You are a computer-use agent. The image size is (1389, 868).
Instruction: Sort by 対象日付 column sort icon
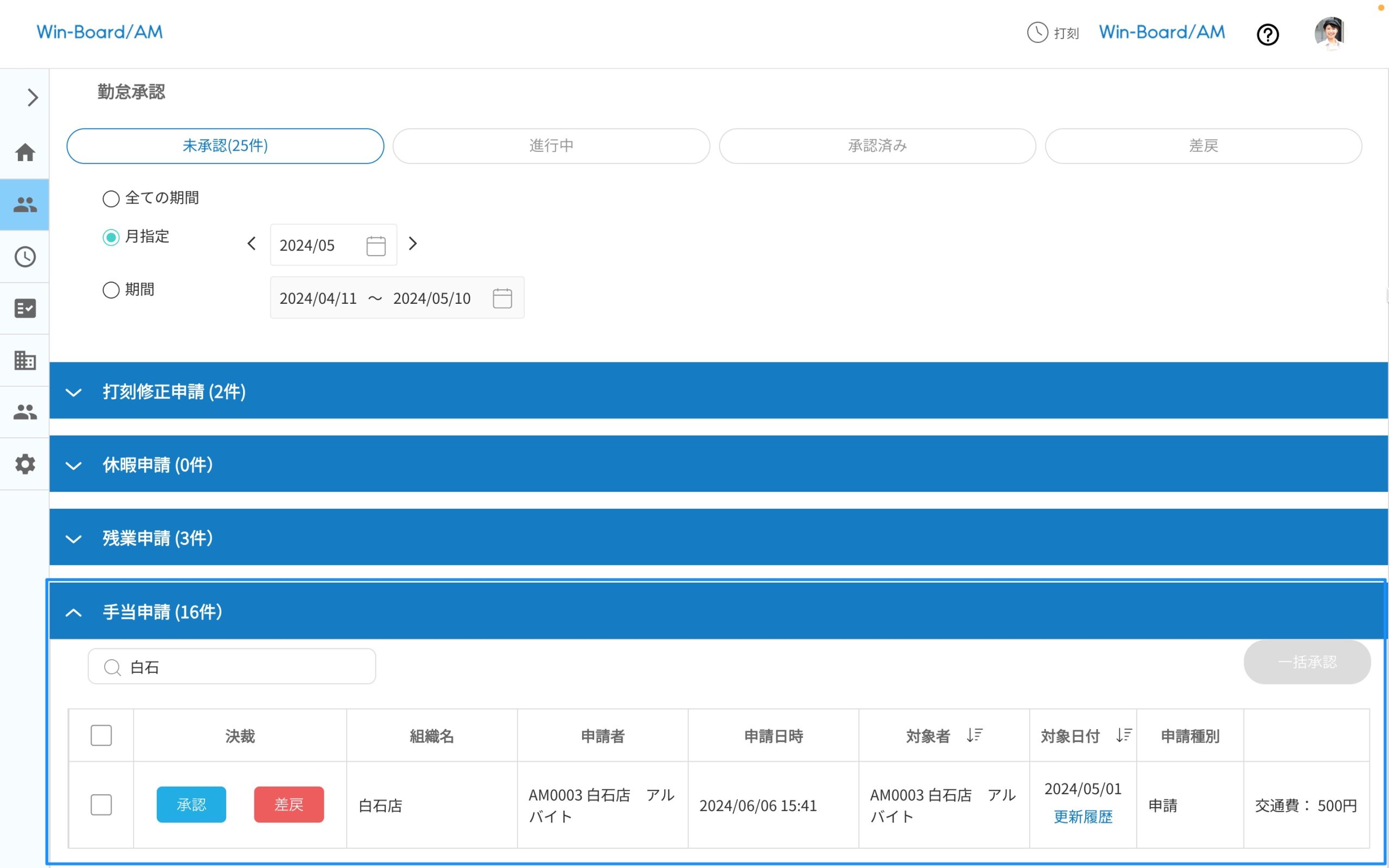tap(1123, 736)
